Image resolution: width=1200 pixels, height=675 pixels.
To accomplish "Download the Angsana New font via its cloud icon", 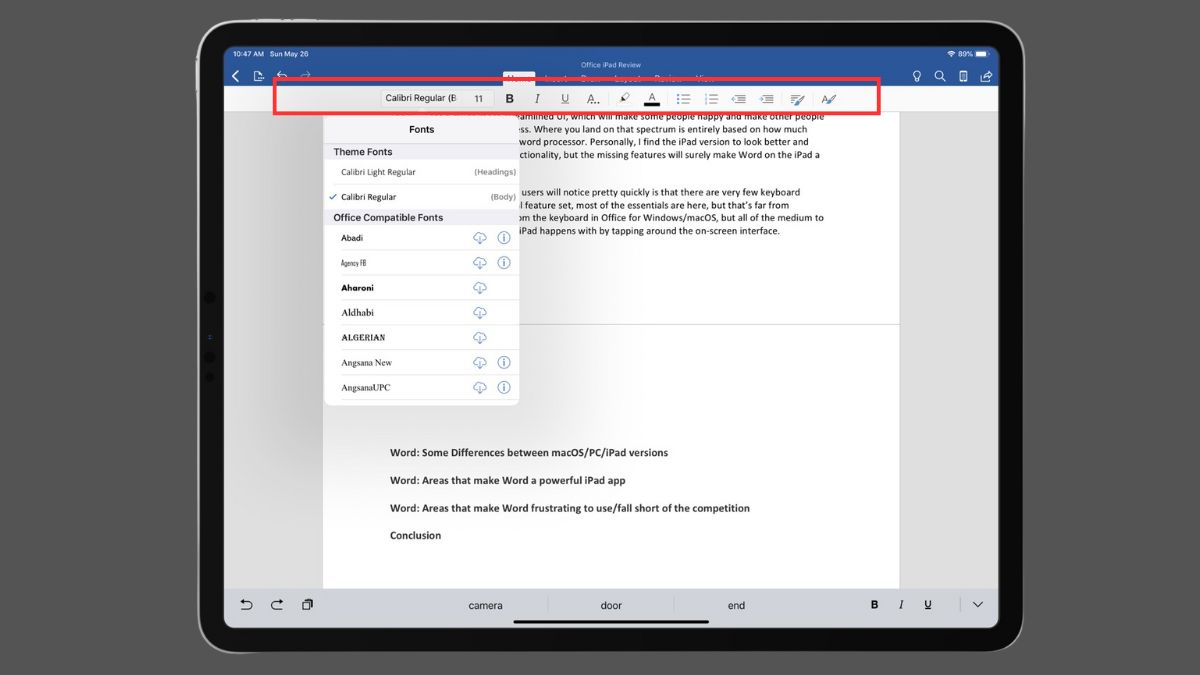I will 480,363.
